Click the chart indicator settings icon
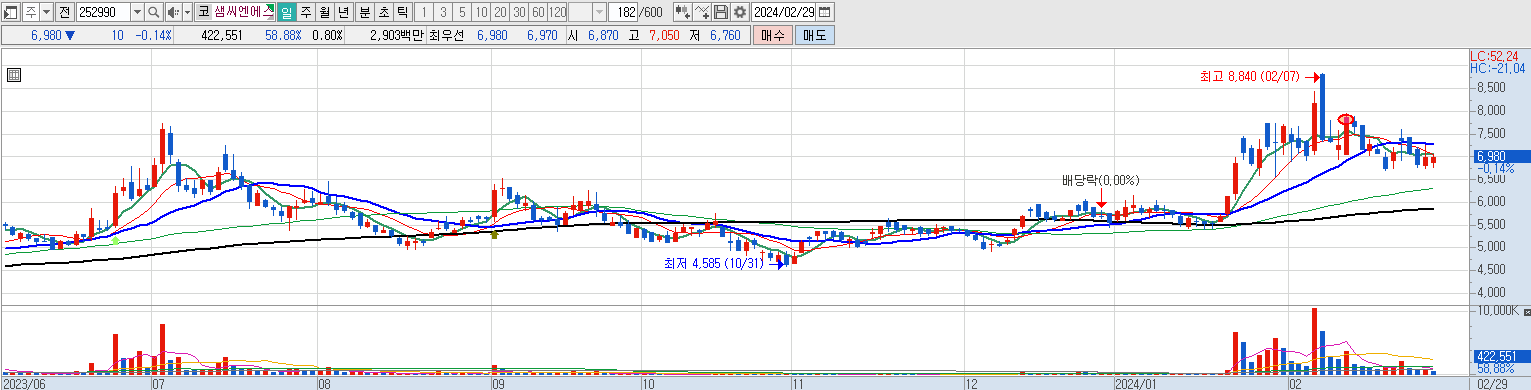The height and width of the screenshot is (390, 1531). click(x=683, y=12)
